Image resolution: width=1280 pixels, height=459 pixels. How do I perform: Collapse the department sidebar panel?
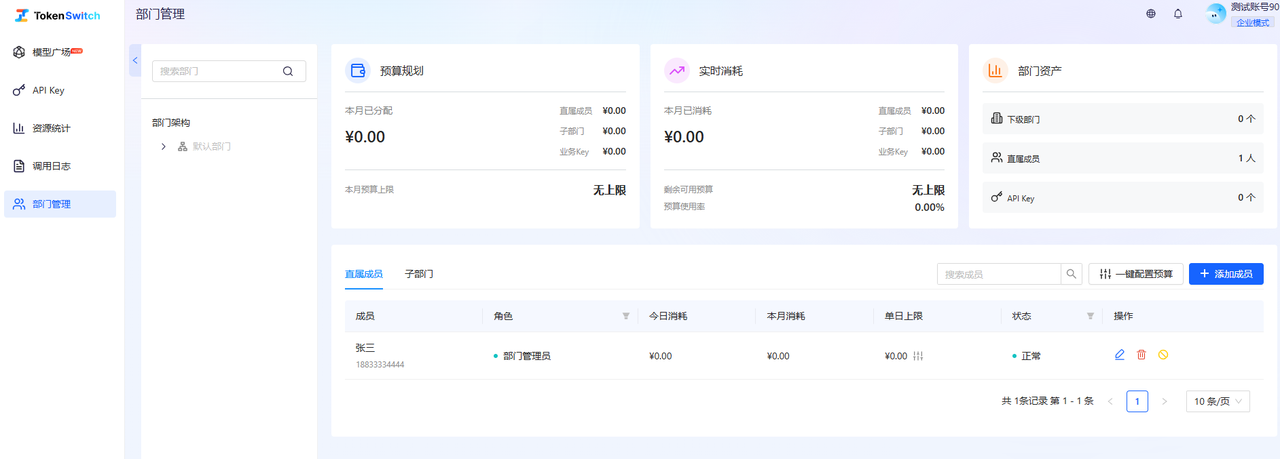pyautogui.click(x=135, y=60)
